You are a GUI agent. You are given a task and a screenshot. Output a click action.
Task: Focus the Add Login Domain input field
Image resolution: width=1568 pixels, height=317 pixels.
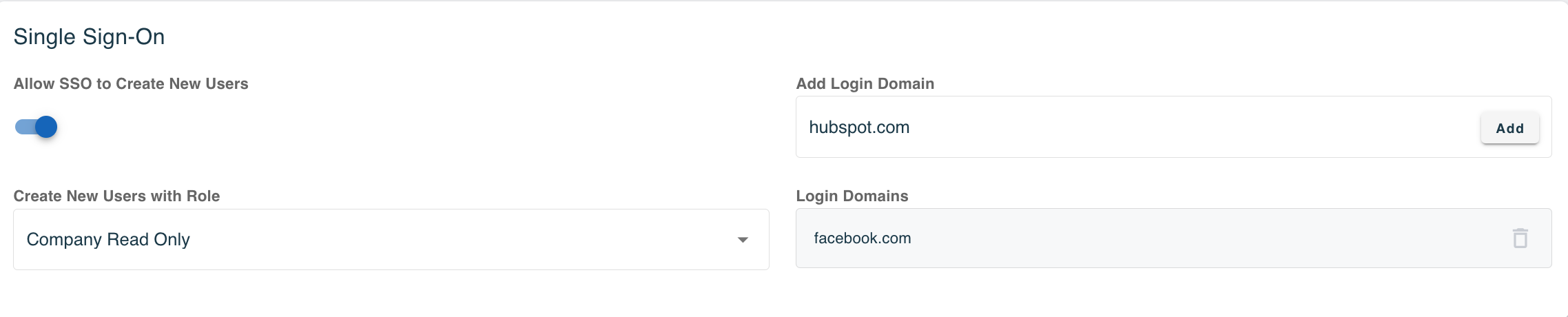pyautogui.click(x=1137, y=127)
